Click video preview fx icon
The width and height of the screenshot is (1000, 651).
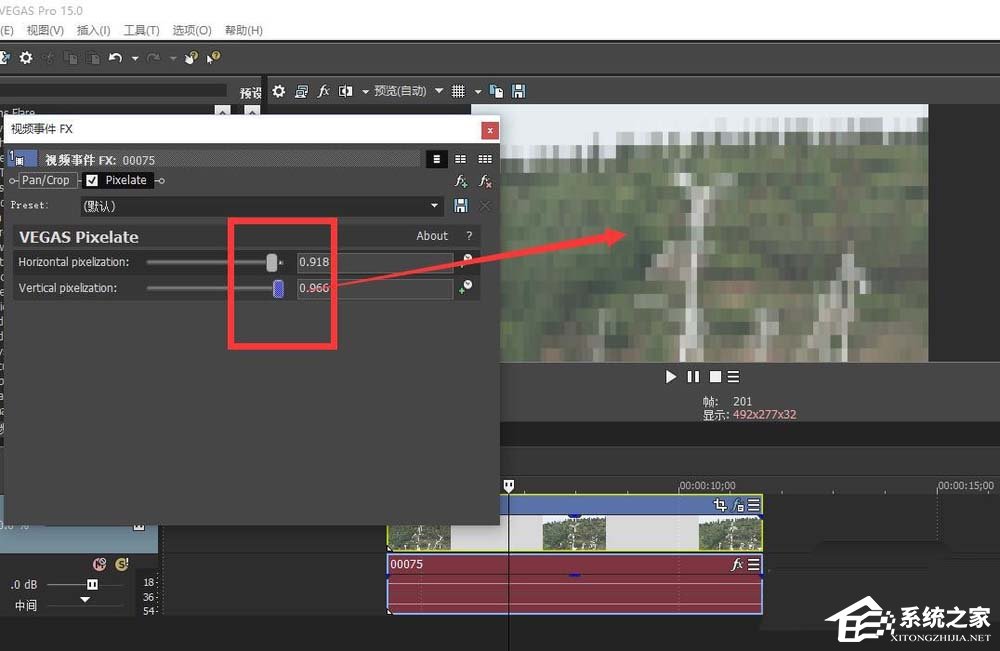(323, 91)
